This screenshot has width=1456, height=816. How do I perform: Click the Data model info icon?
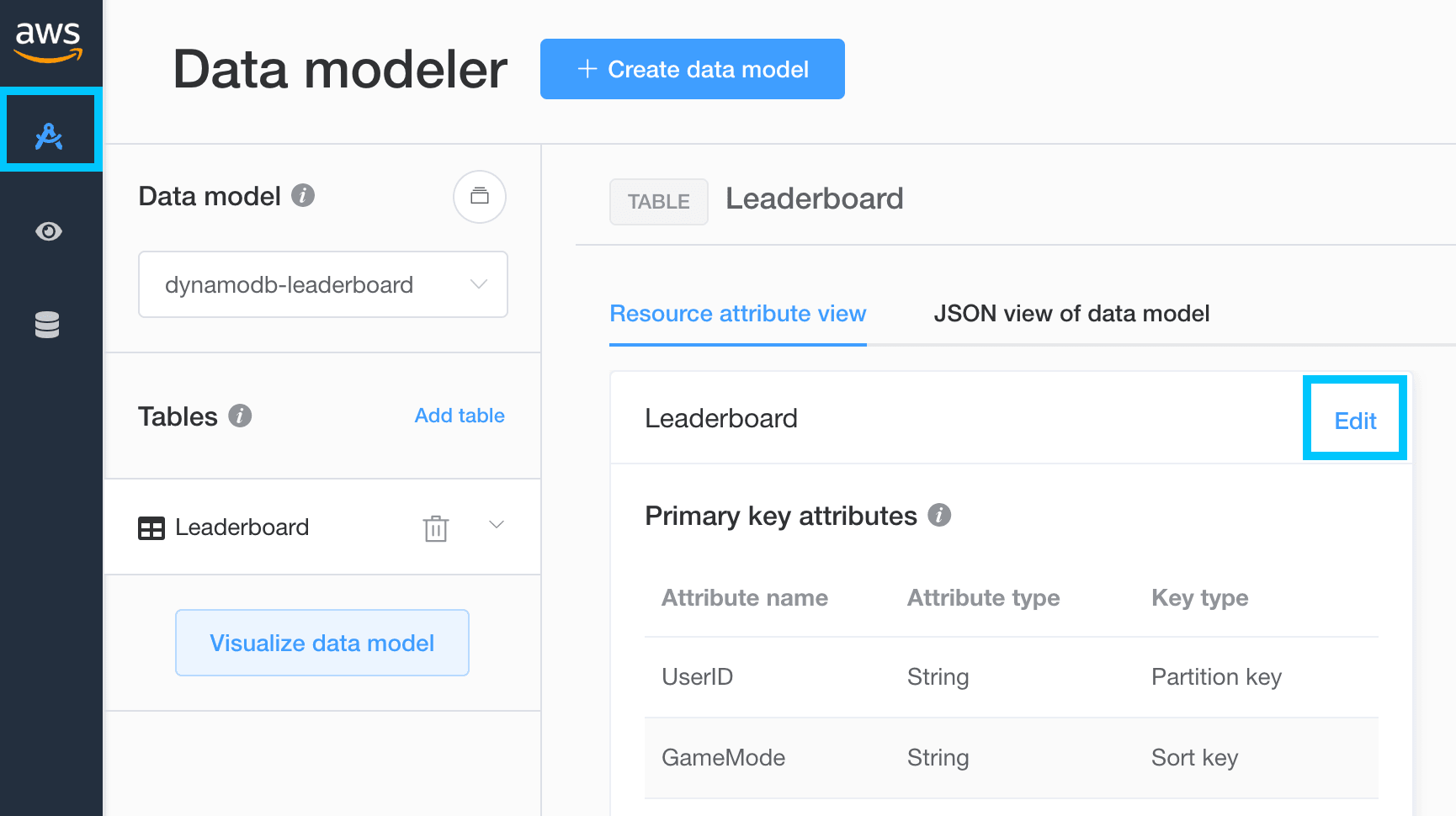(x=303, y=195)
